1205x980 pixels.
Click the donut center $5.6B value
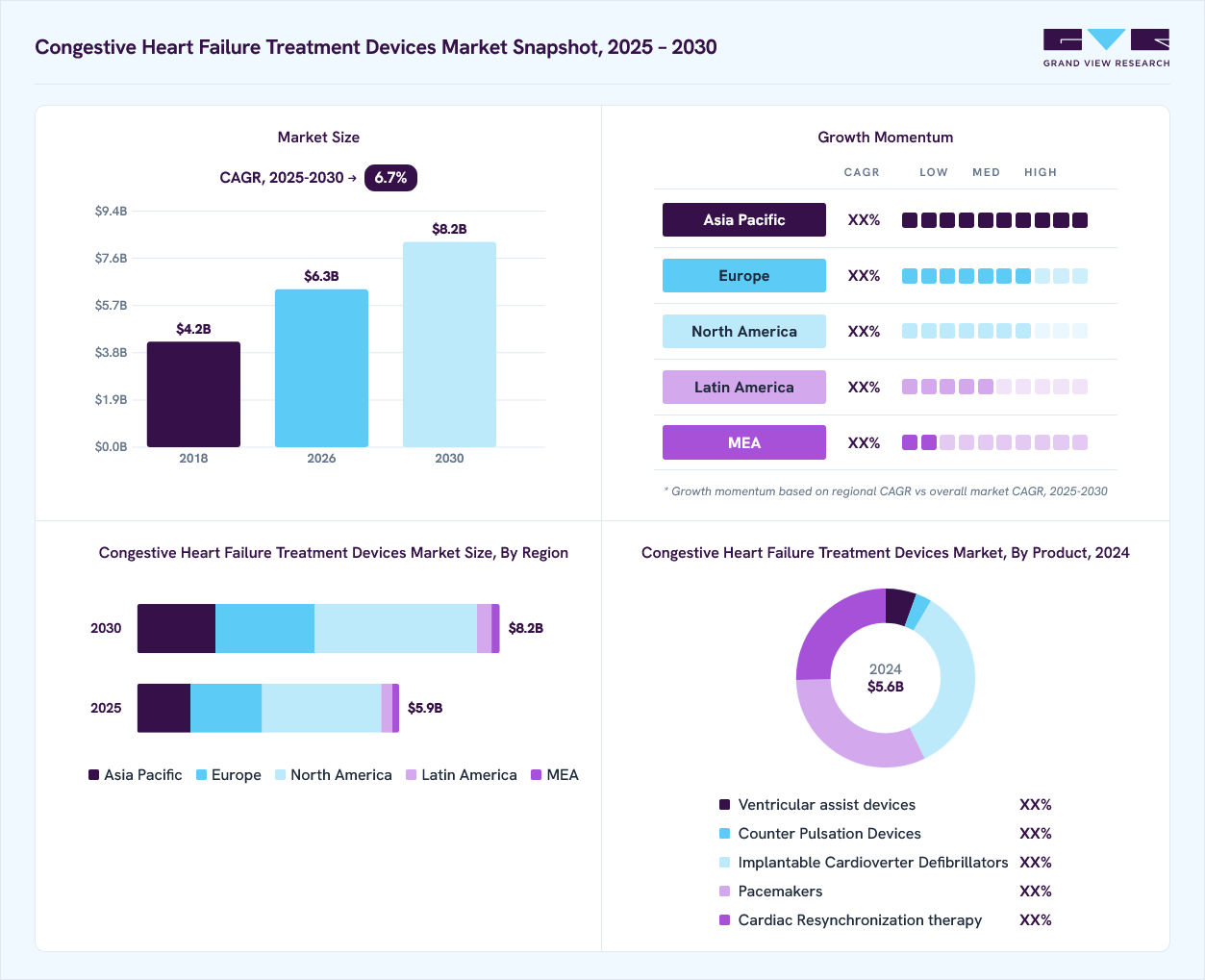(x=886, y=687)
